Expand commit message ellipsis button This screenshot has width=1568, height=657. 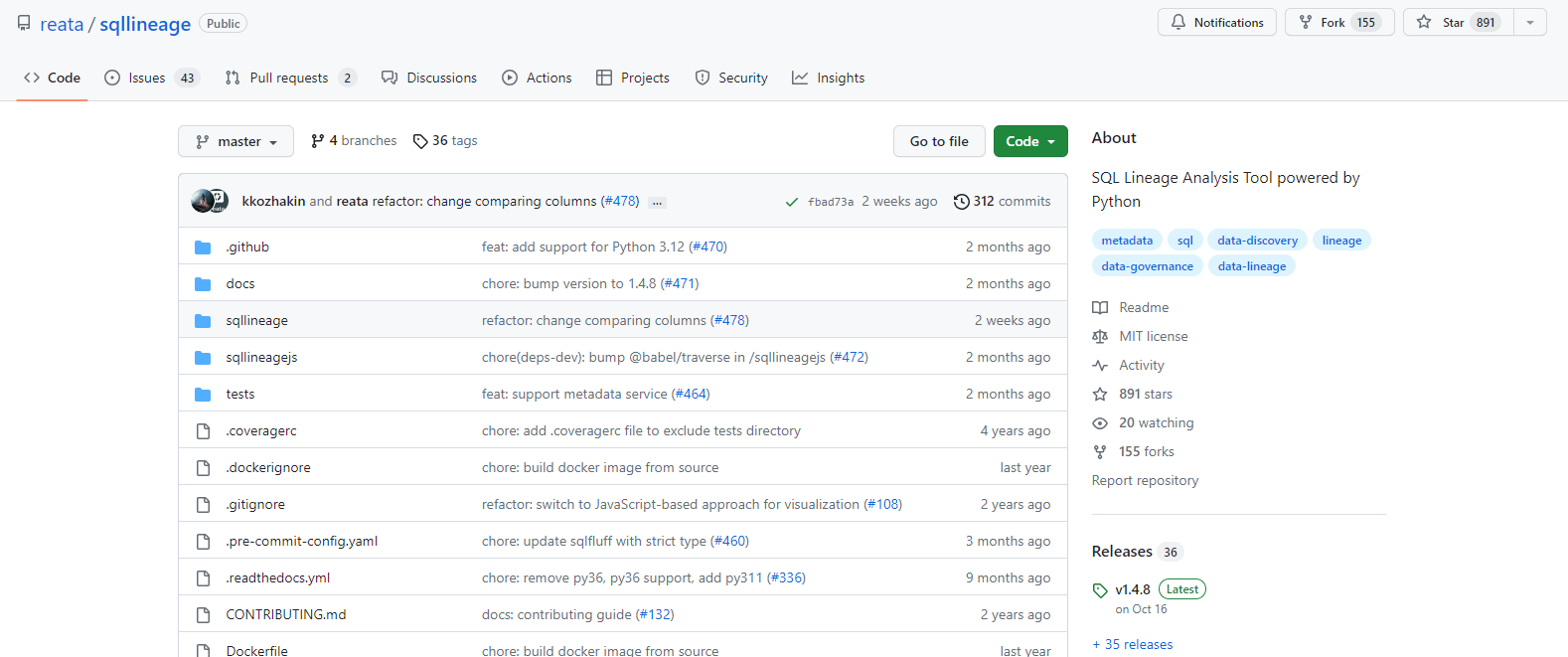click(657, 202)
